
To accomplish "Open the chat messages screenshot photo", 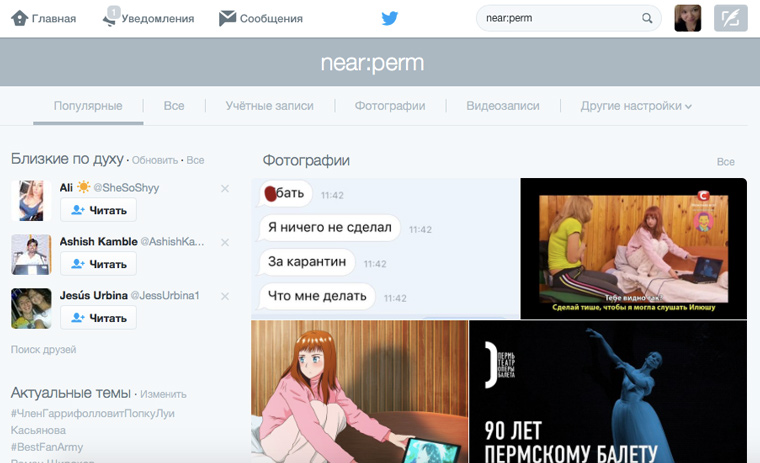I will click(x=385, y=248).
